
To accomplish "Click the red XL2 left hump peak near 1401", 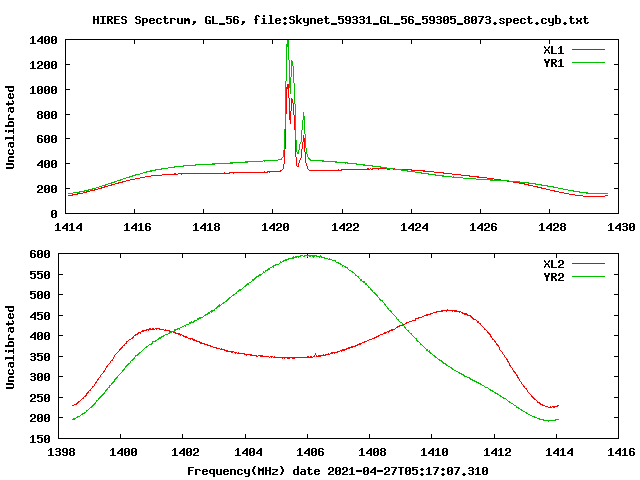I will 153,329.
